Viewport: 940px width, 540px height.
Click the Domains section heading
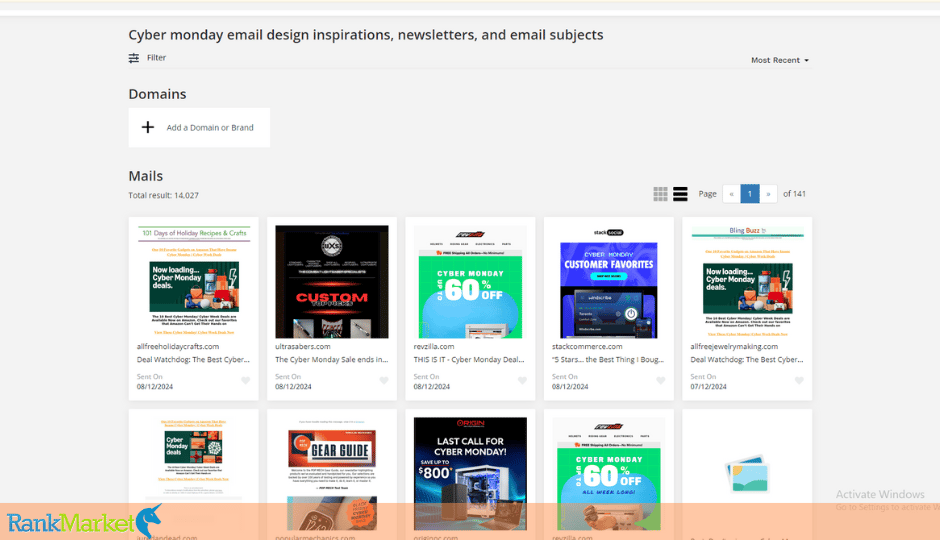pos(157,94)
